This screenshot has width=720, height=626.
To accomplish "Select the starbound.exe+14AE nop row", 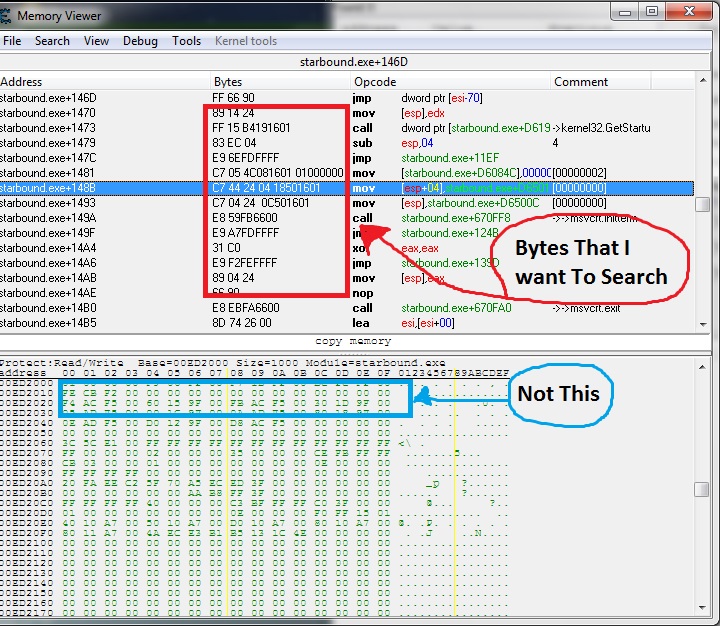I will pyautogui.click(x=347, y=293).
